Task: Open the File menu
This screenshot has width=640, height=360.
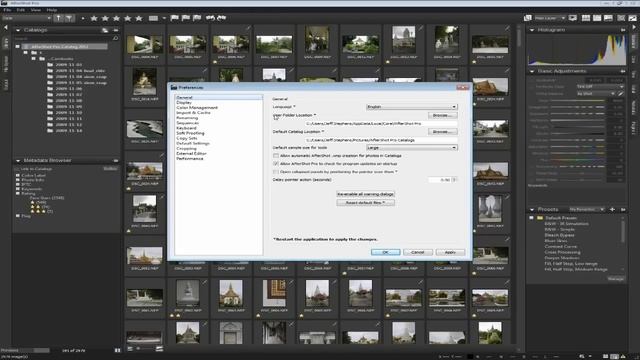Action: [7, 10]
